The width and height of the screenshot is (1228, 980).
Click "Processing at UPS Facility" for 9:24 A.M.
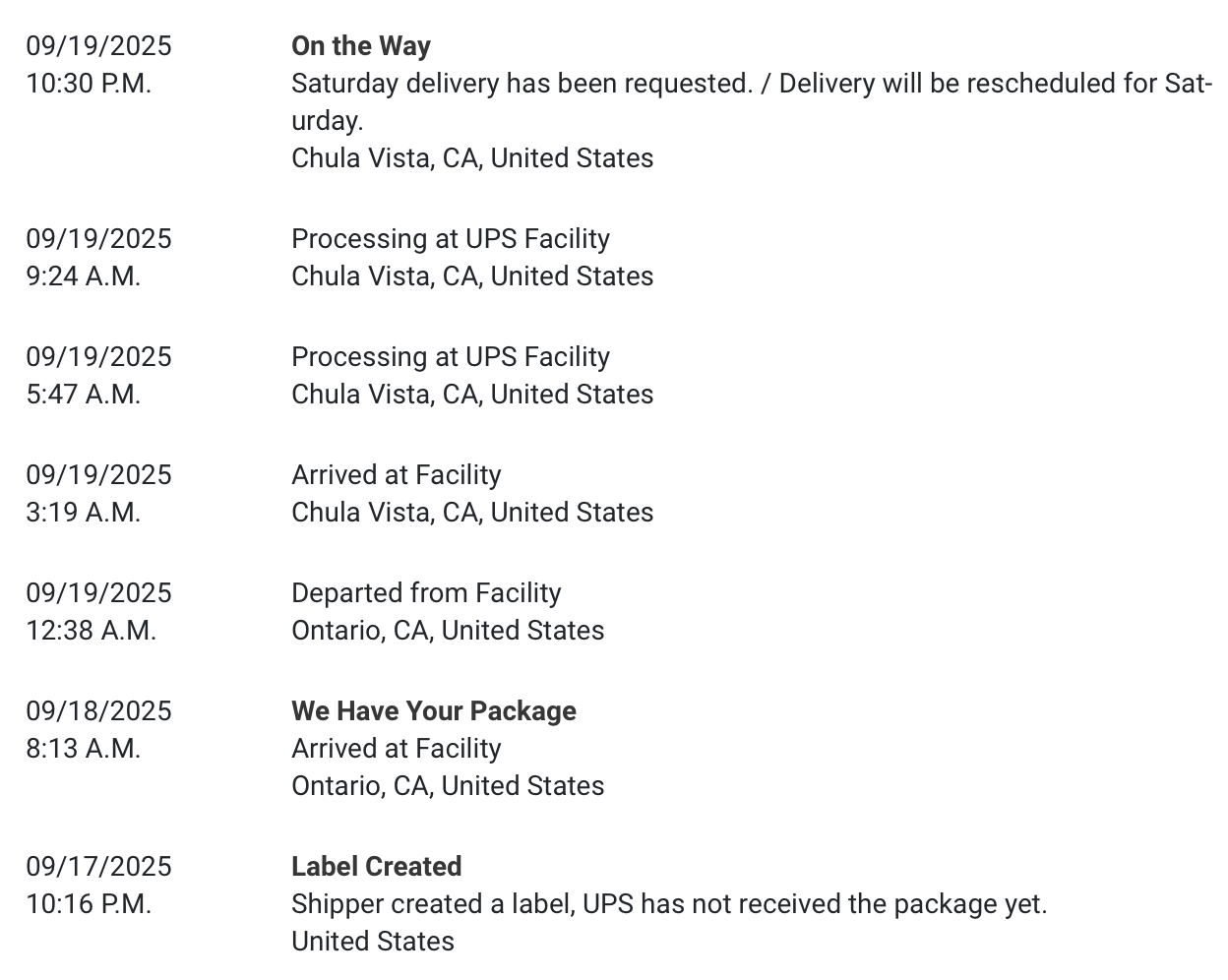(x=450, y=239)
